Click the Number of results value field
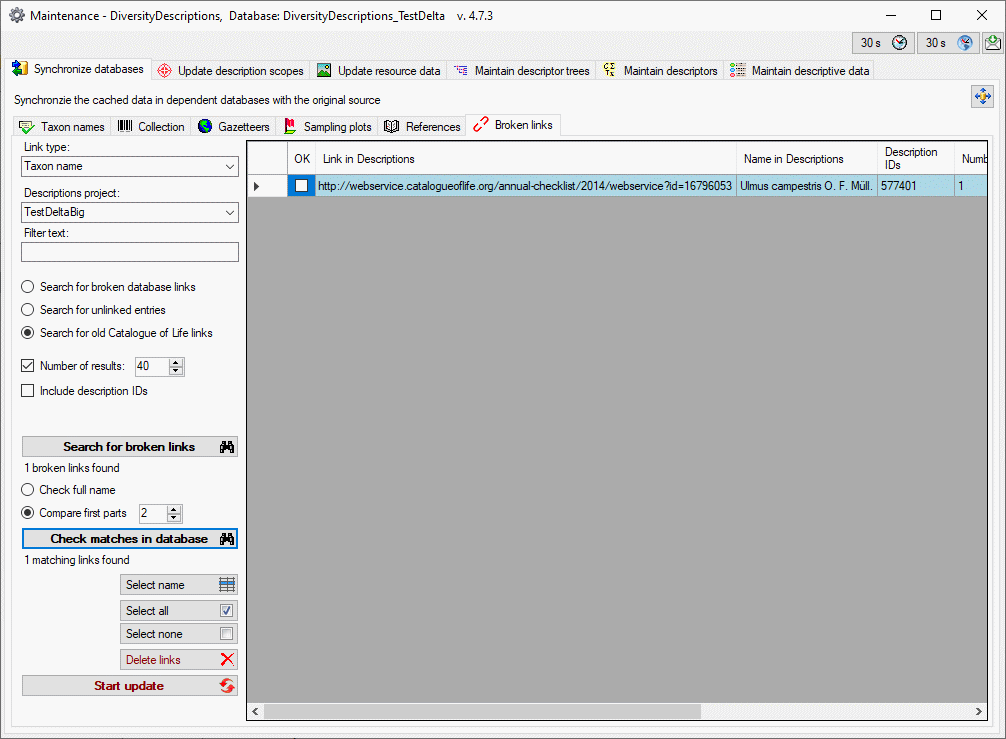The height and width of the screenshot is (739, 1006). (x=152, y=366)
